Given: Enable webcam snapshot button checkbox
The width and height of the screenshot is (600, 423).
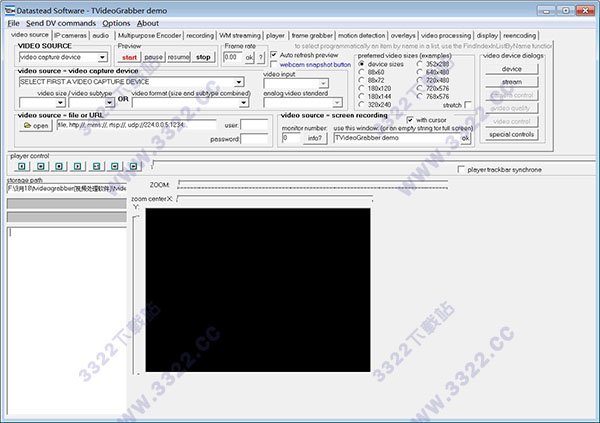Looking at the screenshot, I should (274, 64).
